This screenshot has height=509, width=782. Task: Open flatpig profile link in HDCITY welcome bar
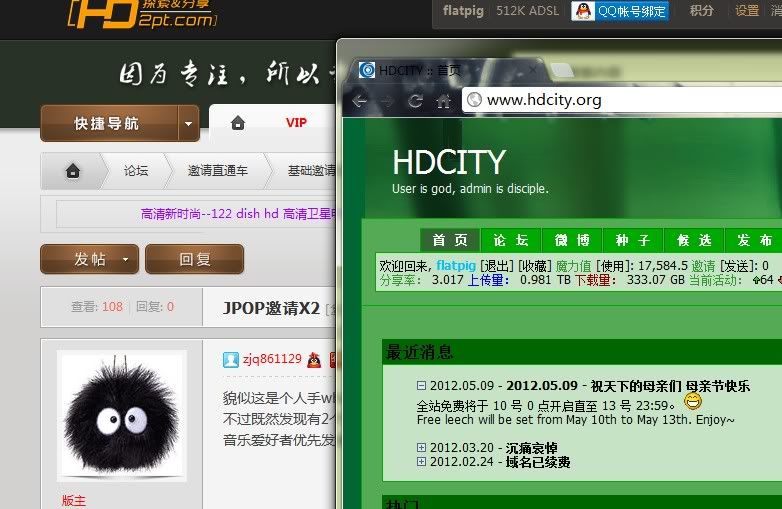pos(456,266)
